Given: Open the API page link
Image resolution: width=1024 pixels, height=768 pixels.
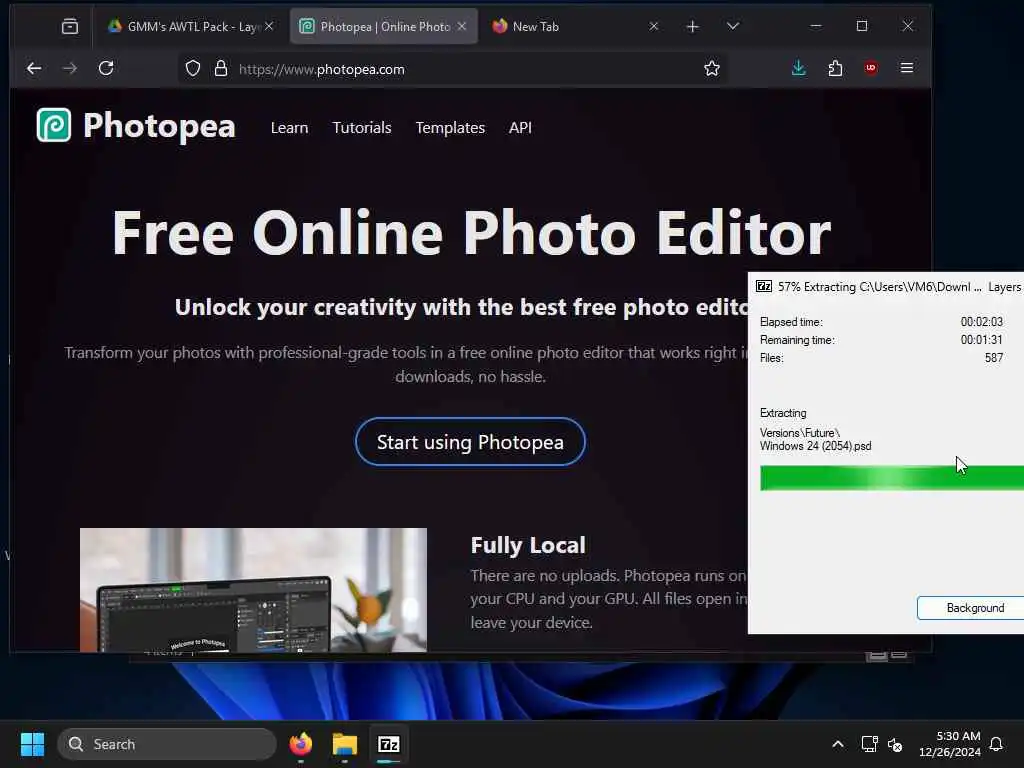Looking at the screenshot, I should click(x=520, y=127).
